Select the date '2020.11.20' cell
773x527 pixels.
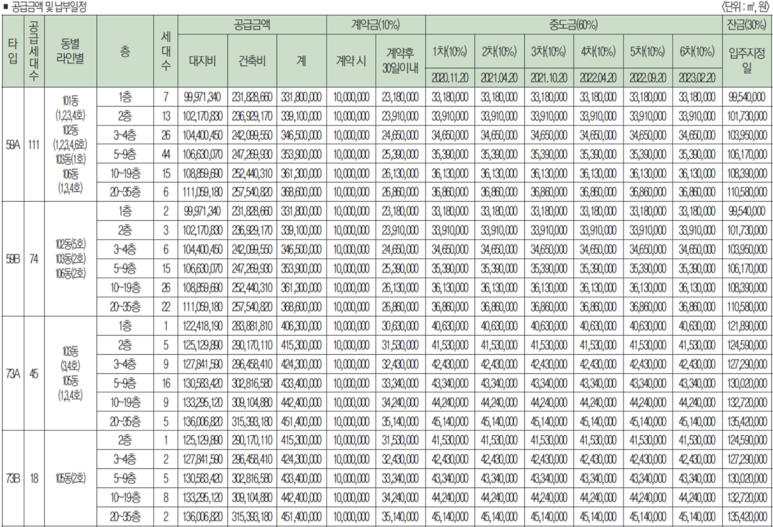click(x=450, y=78)
